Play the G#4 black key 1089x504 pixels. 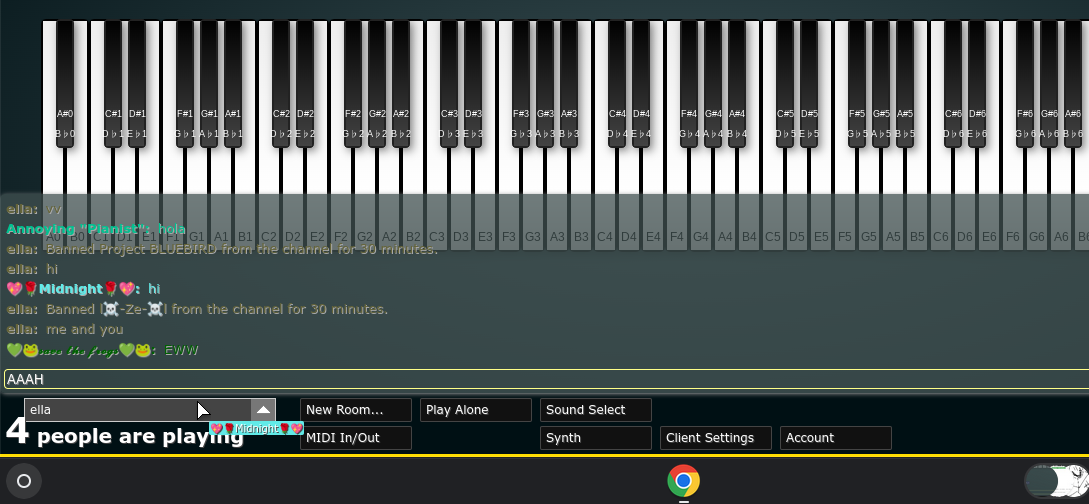[x=713, y=83]
